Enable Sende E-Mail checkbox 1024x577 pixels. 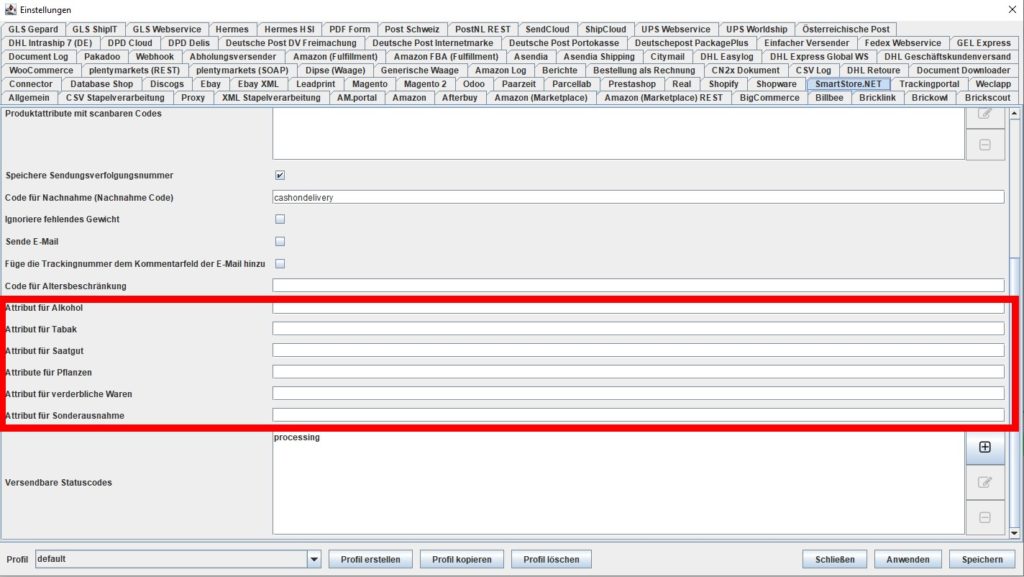click(280, 242)
